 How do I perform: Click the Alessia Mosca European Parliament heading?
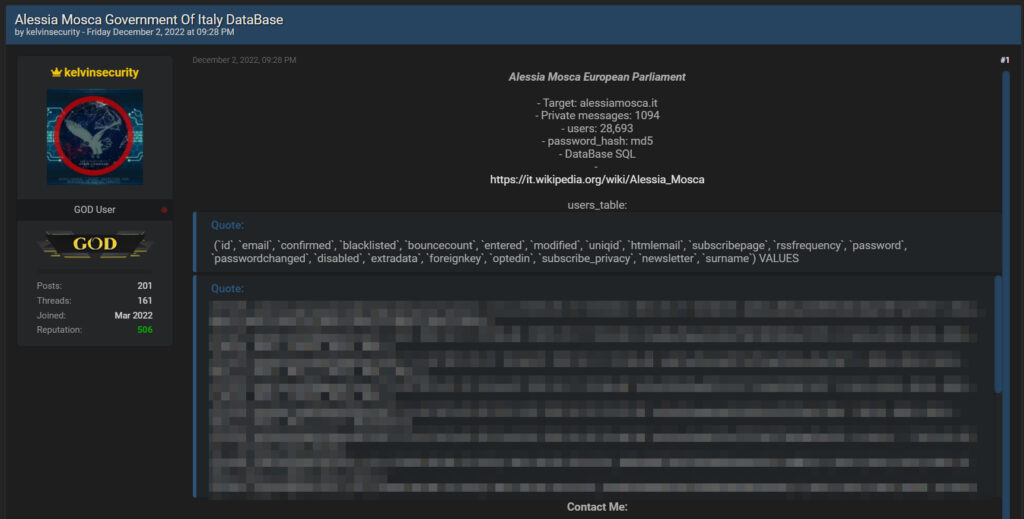click(597, 77)
